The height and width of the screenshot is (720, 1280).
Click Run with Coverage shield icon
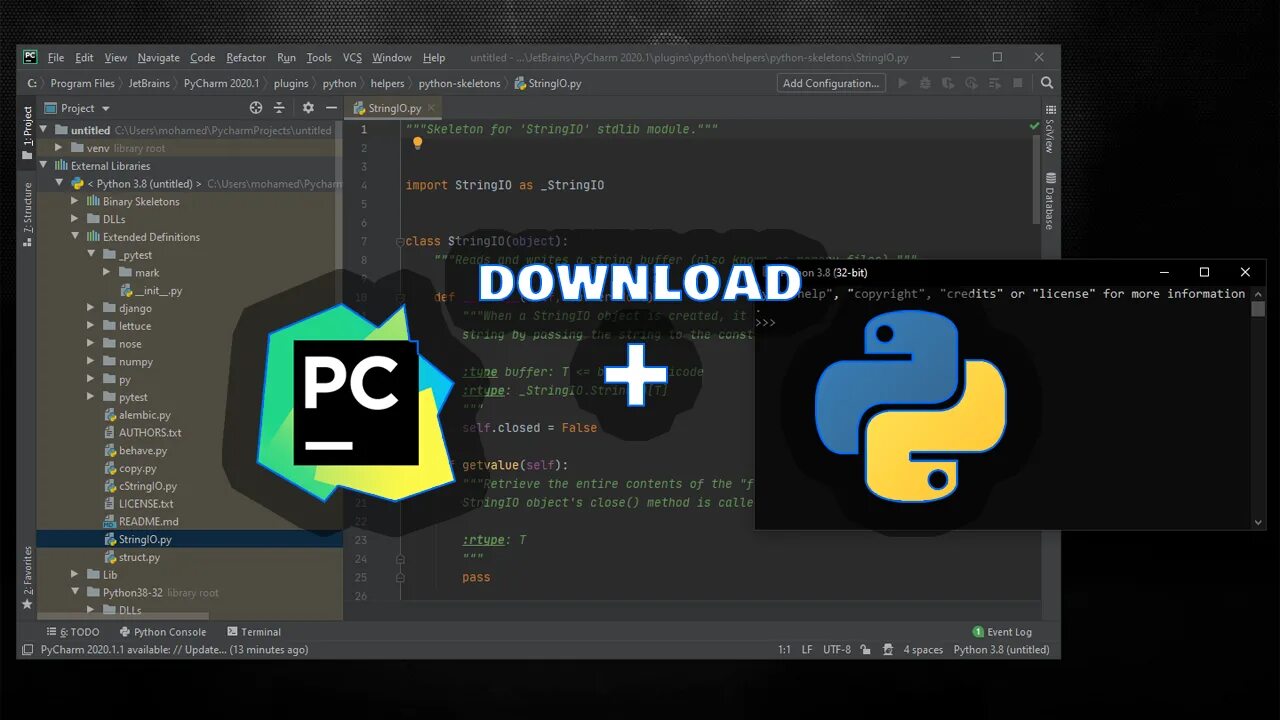948,84
